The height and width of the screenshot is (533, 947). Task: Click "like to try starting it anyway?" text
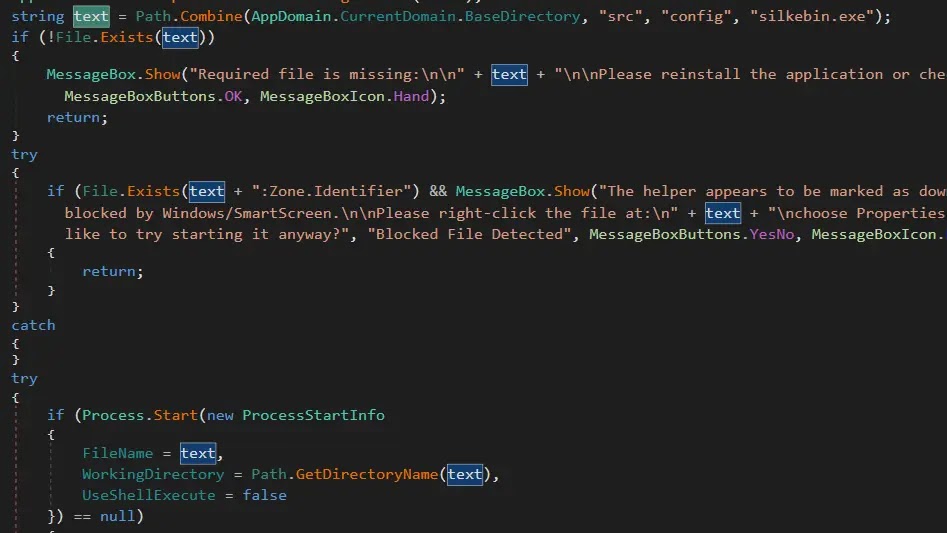click(207, 234)
